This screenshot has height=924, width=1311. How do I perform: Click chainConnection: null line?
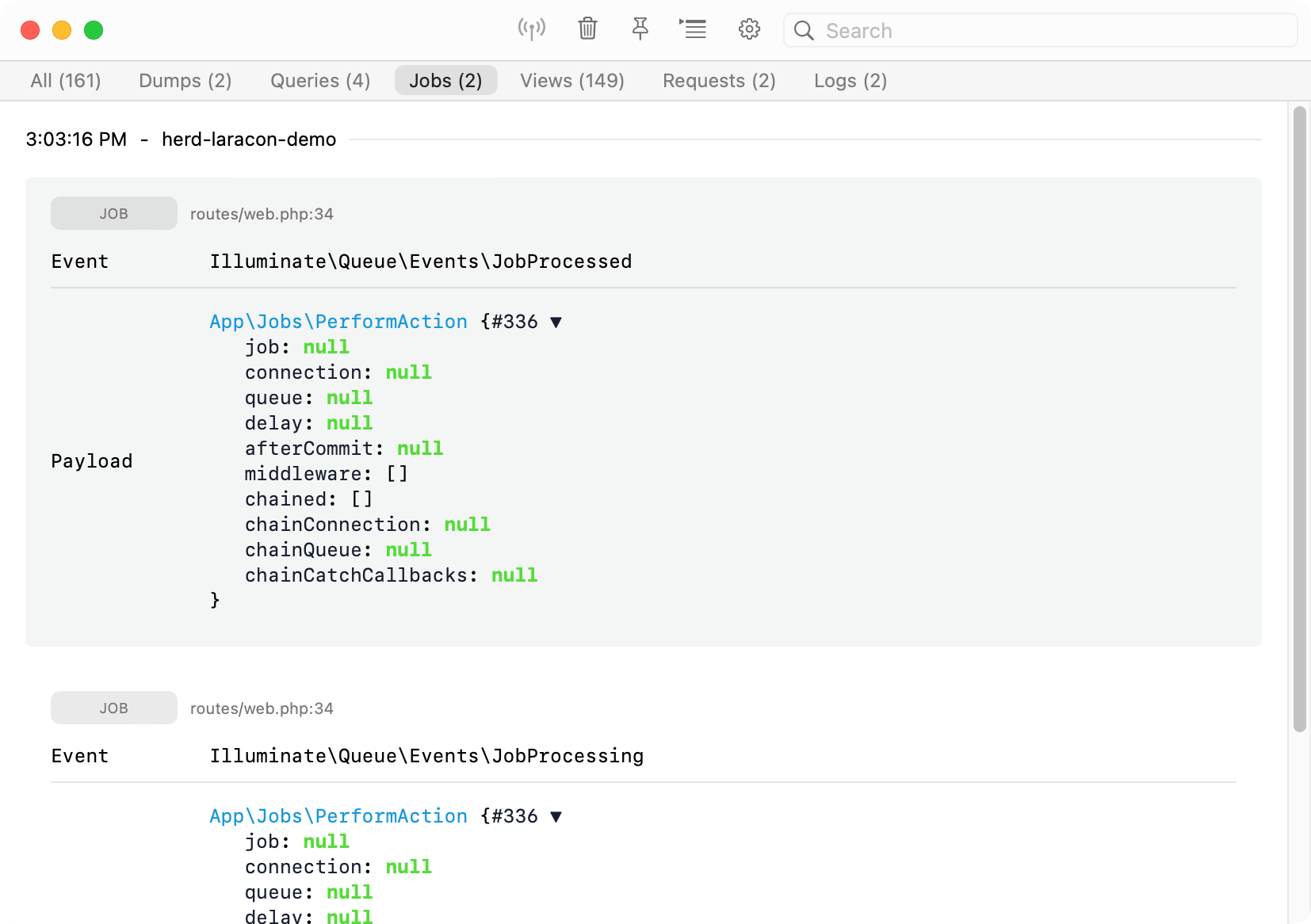pos(368,525)
